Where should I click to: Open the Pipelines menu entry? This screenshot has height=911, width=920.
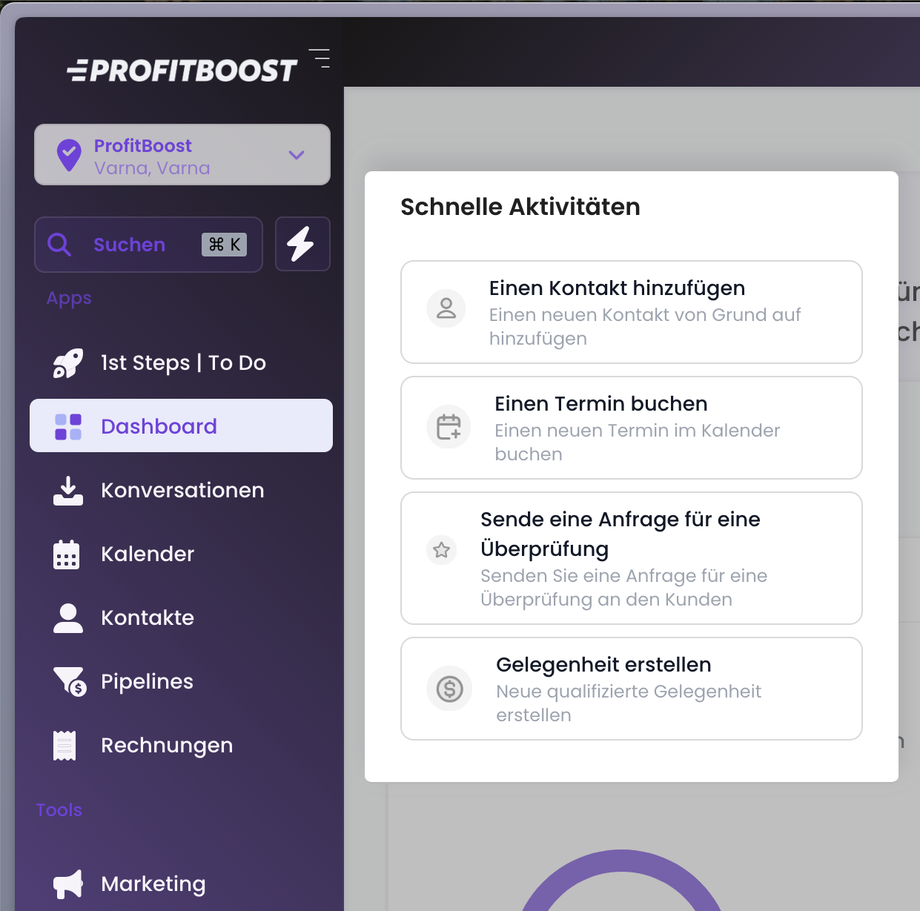147,682
